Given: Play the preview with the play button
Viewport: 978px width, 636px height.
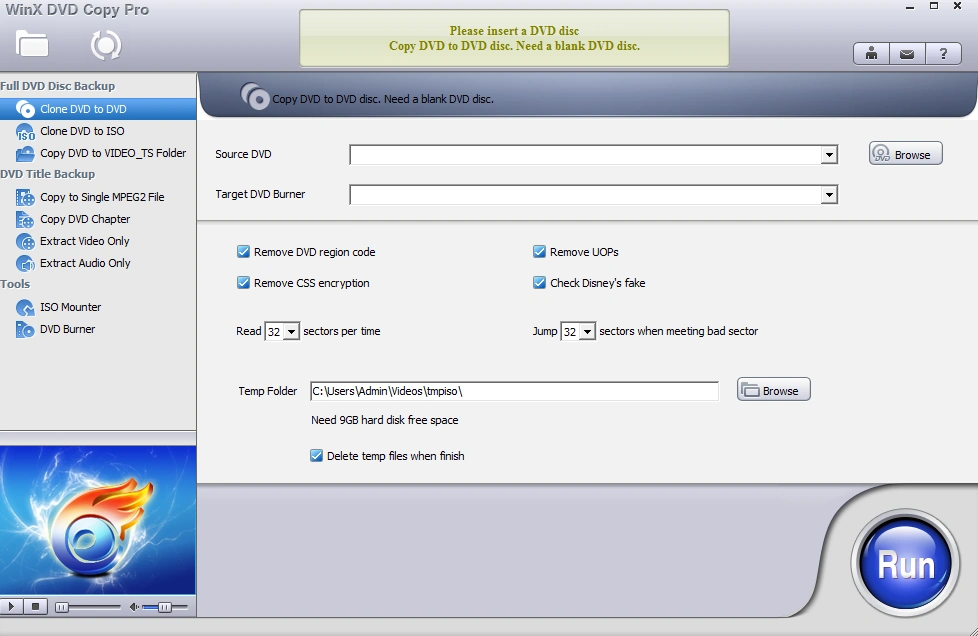Looking at the screenshot, I should (11, 606).
